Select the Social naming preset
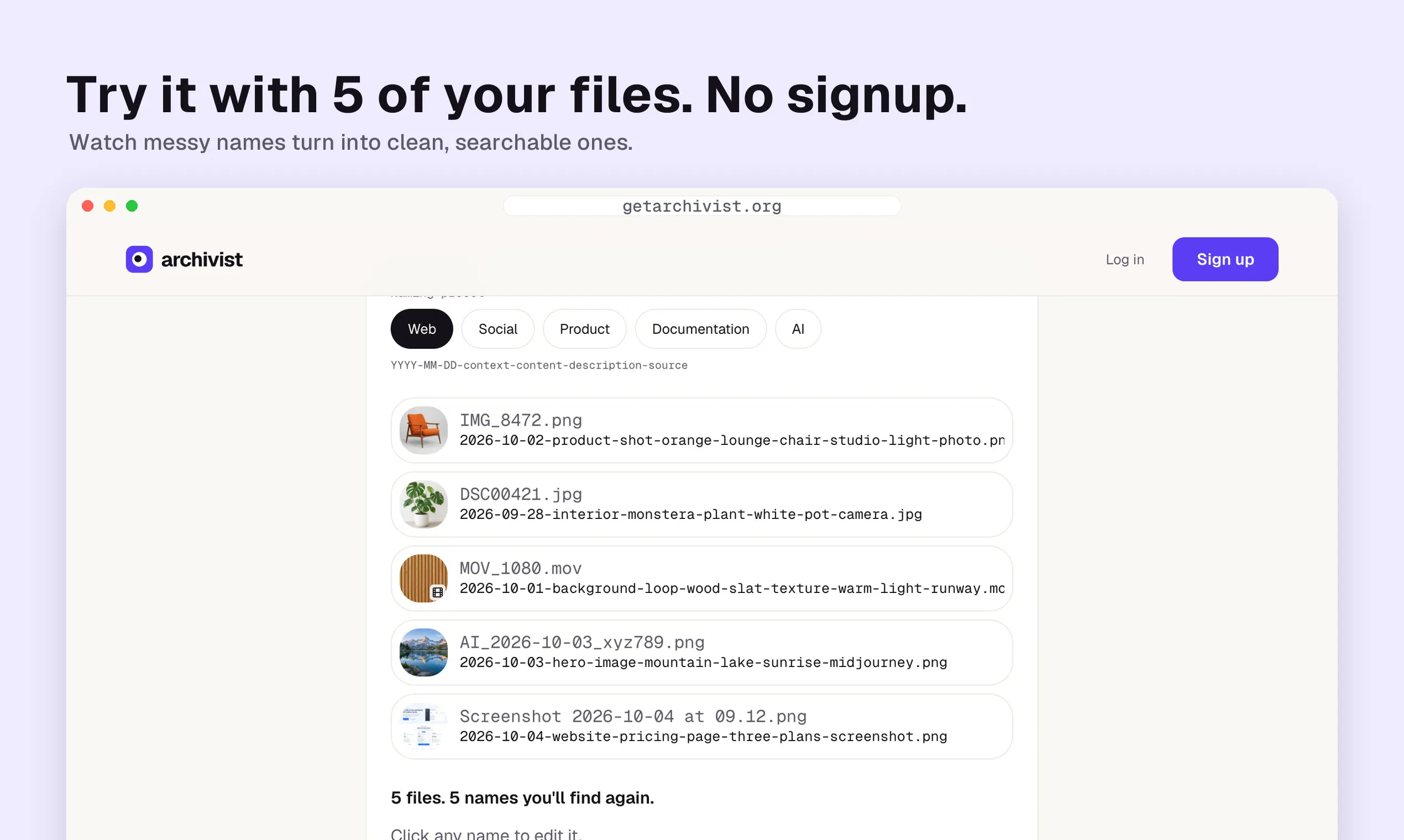This screenshot has width=1404, height=840. pyautogui.click(x=497, y=329)
